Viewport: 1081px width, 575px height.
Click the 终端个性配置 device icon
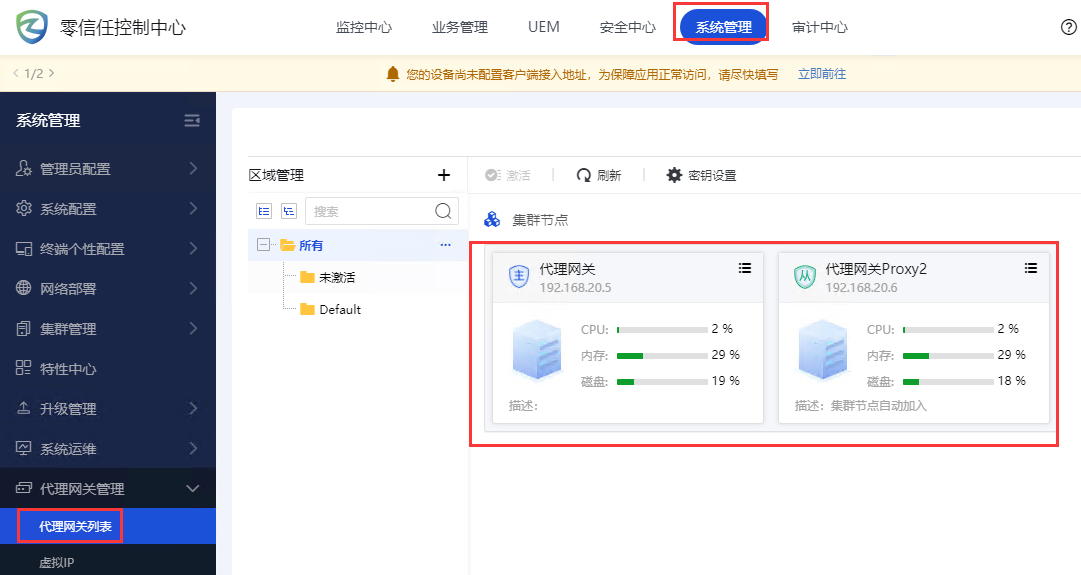point(23,248)
